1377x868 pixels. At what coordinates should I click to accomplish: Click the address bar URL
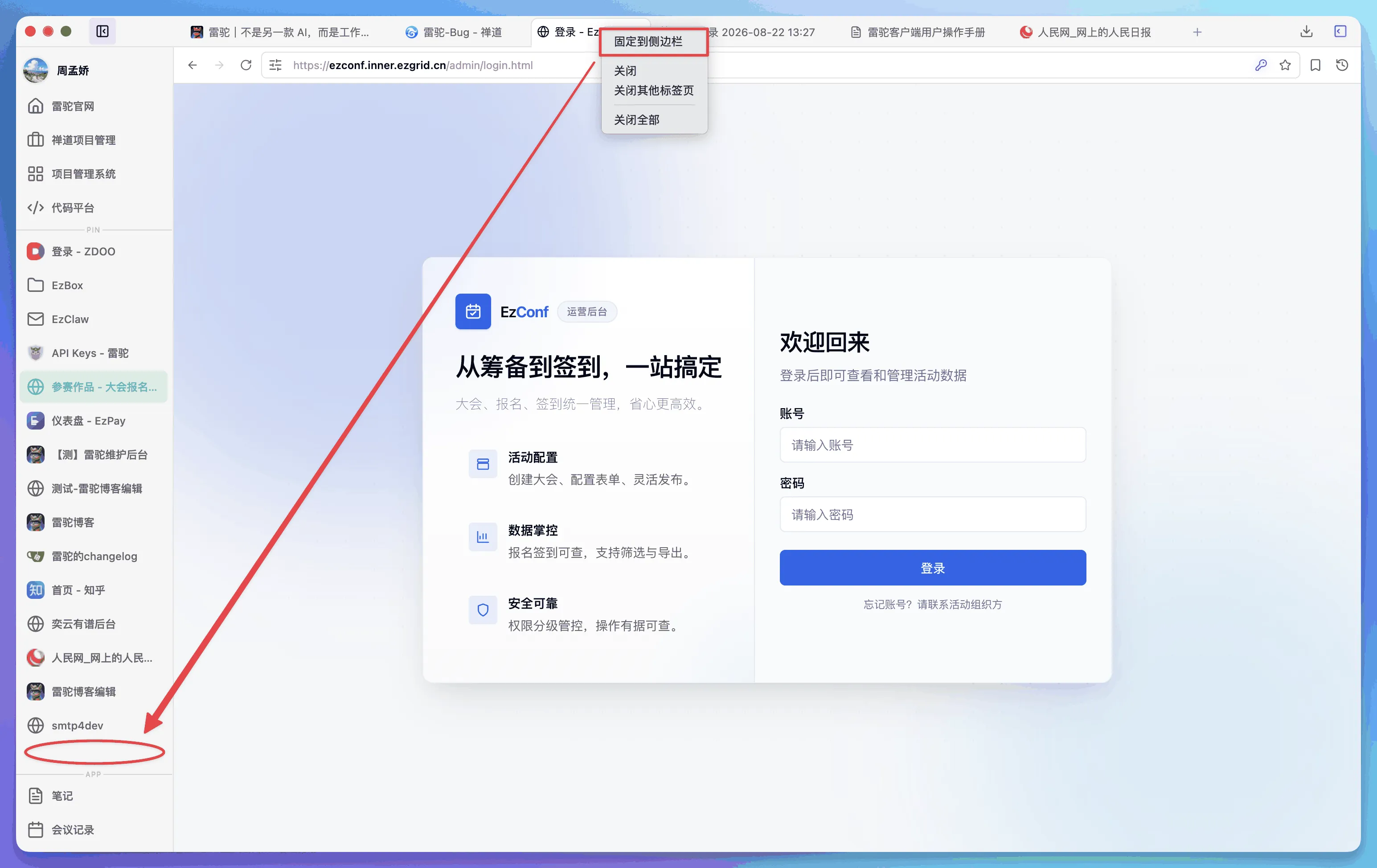click(x=413, y=65)
